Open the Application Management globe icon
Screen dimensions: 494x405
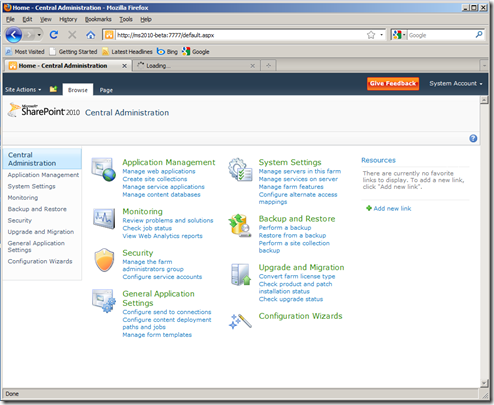click(x=104, y=169)
